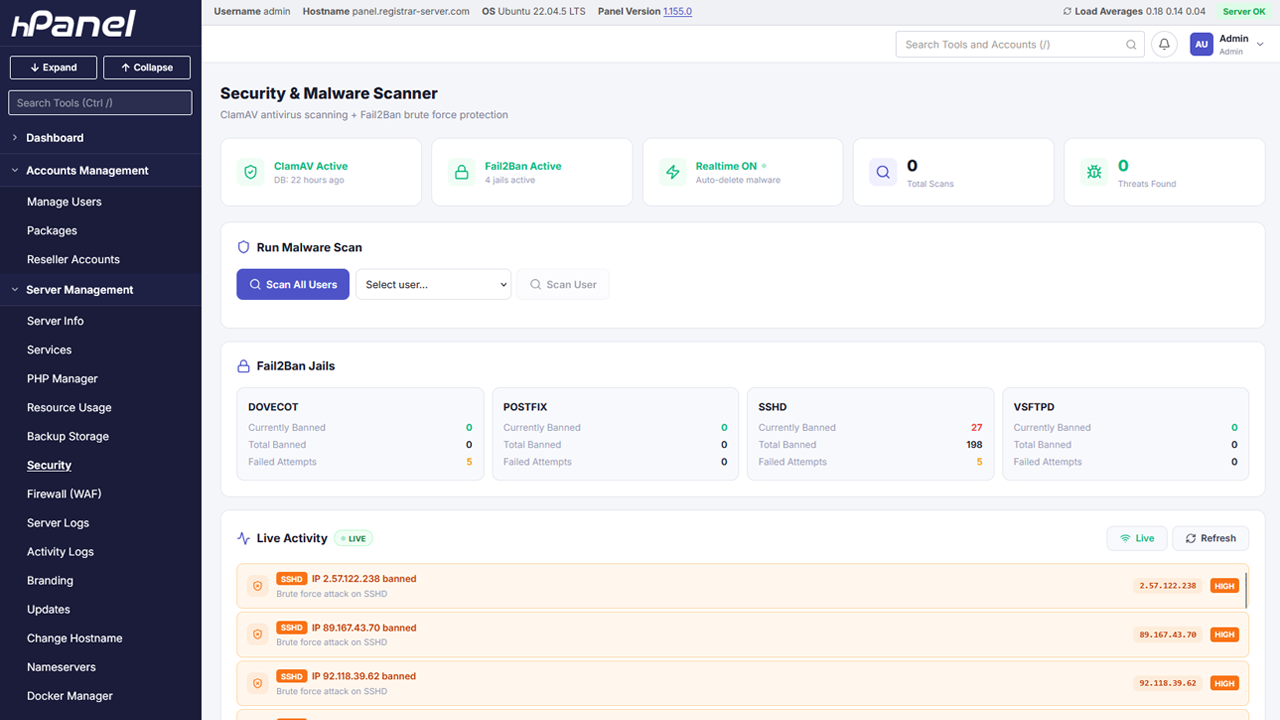Click the 89.167.43.70 IP badge
The image size is (1280, 720).
click(1168, 634)
